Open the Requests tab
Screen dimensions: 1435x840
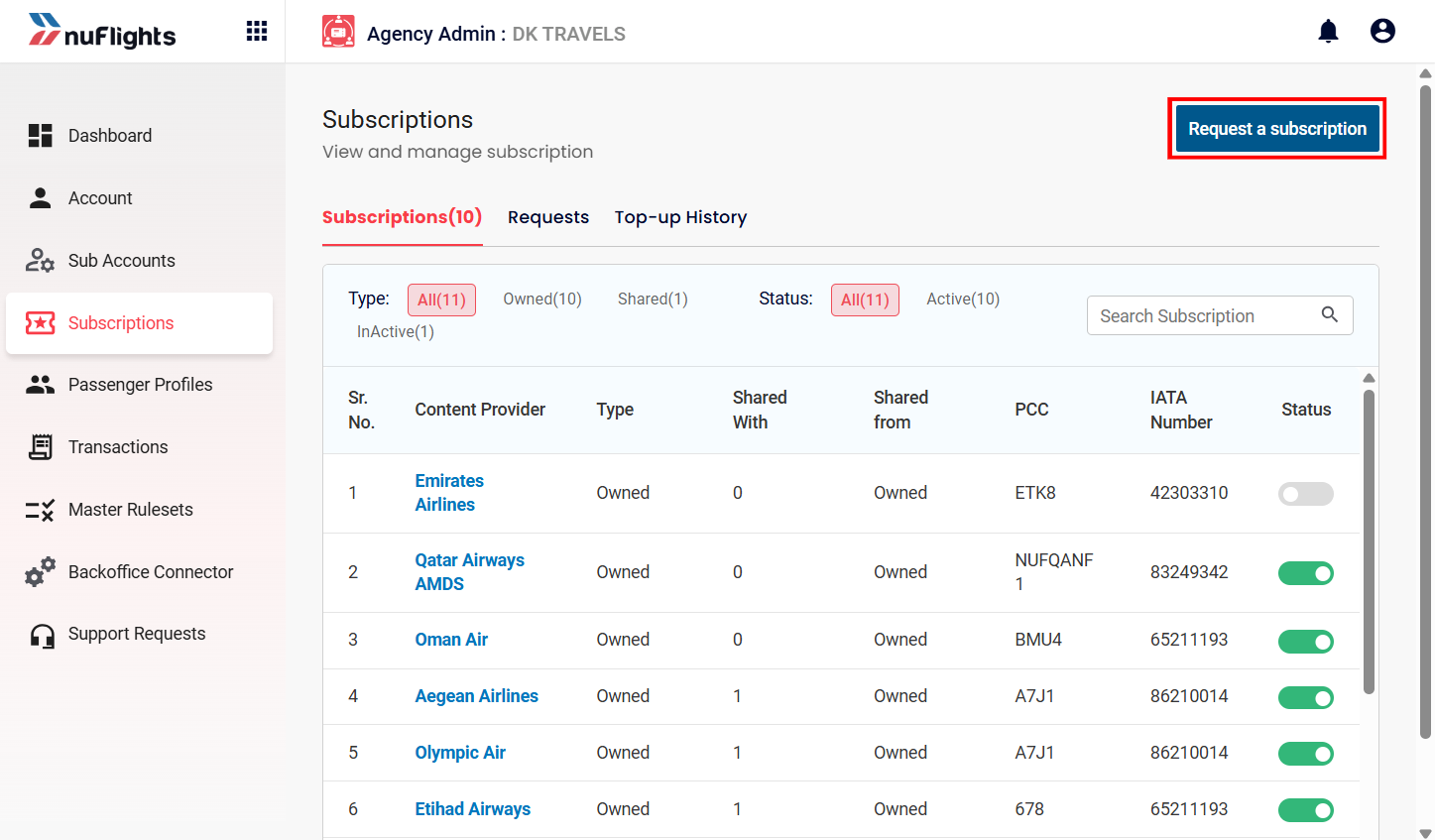548,217
